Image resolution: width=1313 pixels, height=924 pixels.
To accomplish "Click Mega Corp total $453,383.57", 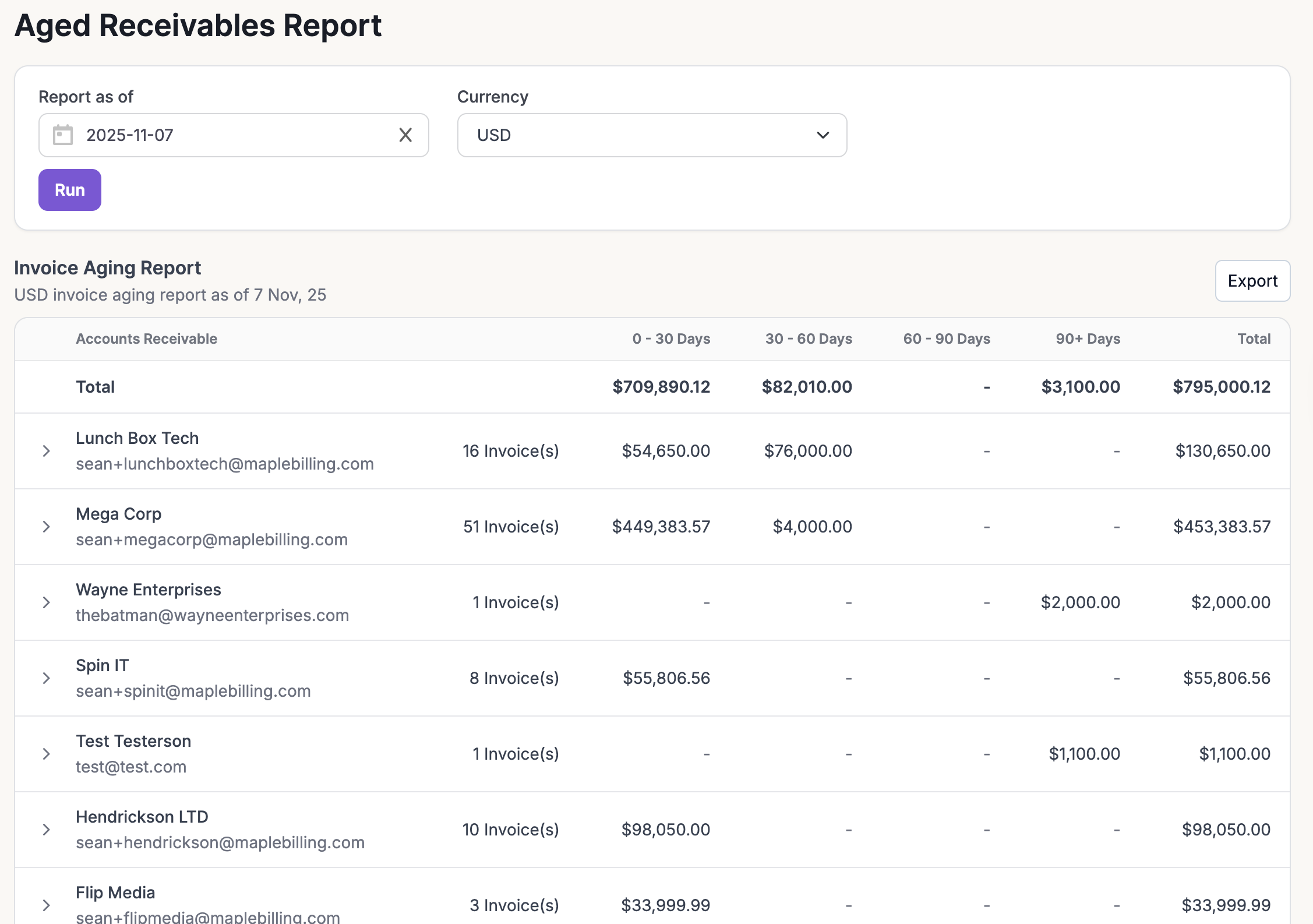I will coord(1222,527).
